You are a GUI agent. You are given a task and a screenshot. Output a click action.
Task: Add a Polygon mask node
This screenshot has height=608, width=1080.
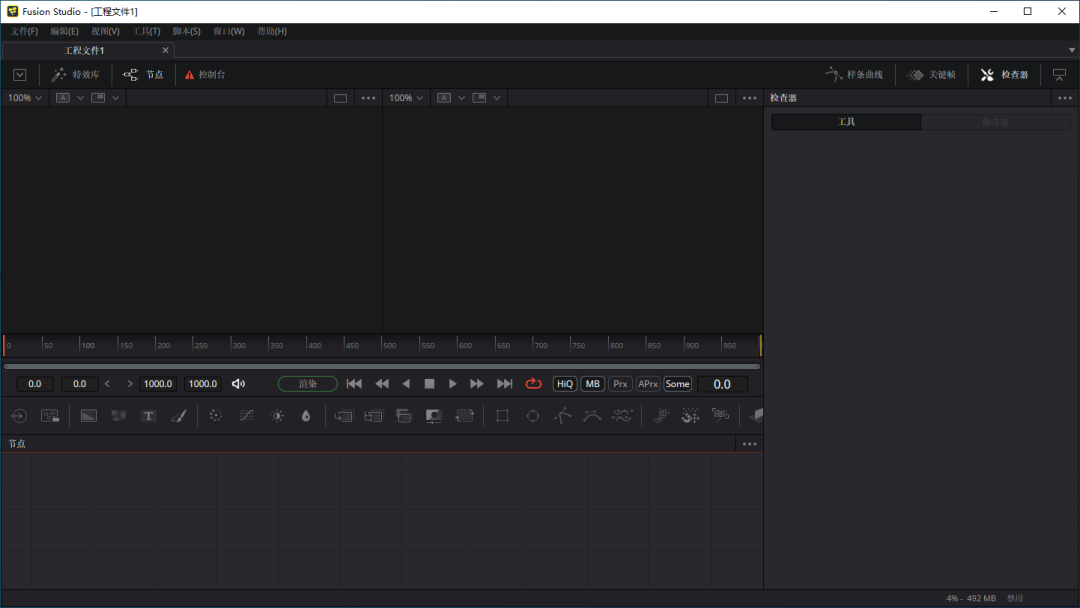click(563, 416)
